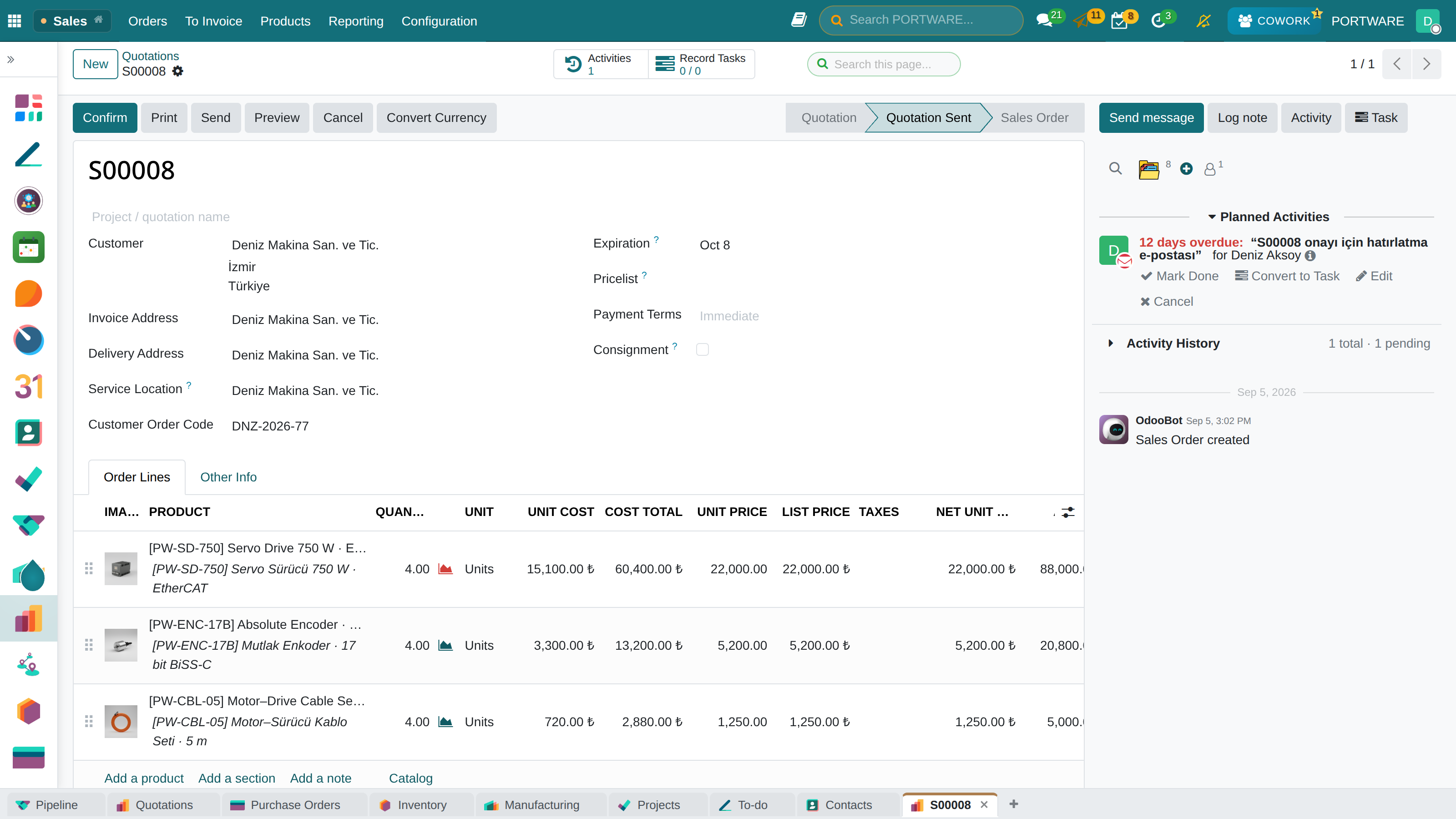Mark the overdue activity as done
This screenshot has height=819, width=1456.
pos(1180,276)
